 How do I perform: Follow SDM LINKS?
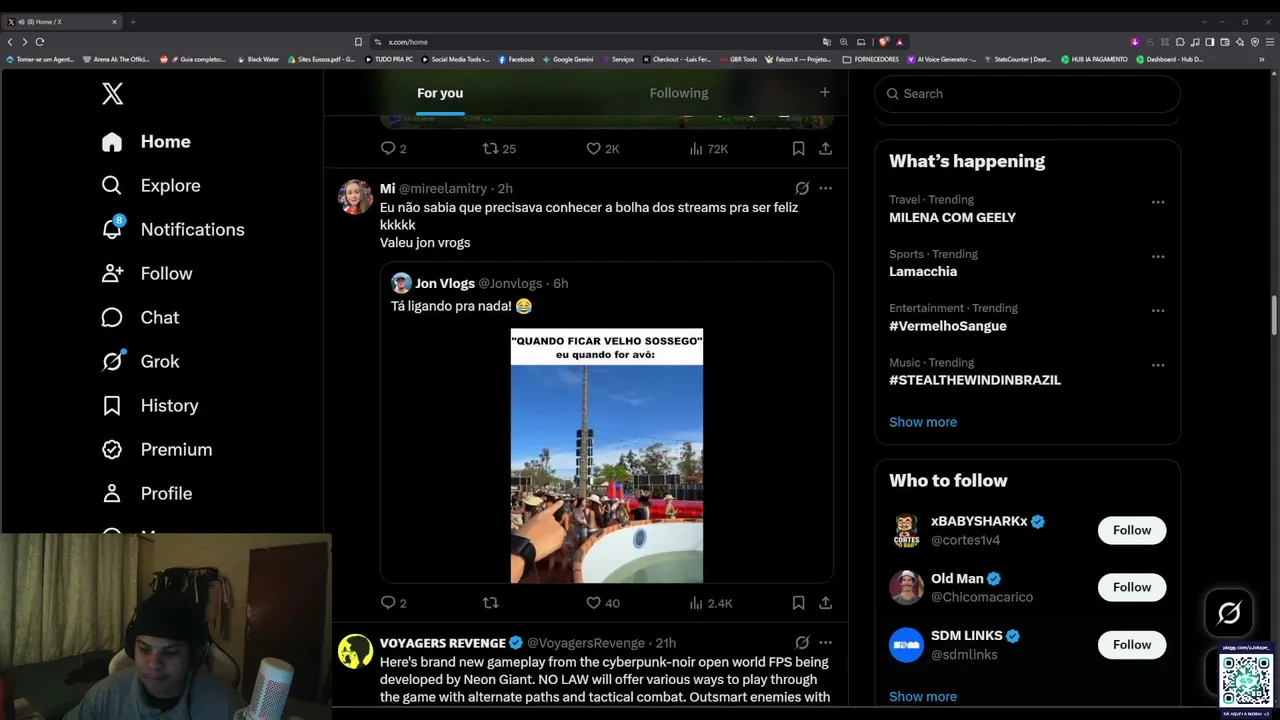coord(1132,645)
